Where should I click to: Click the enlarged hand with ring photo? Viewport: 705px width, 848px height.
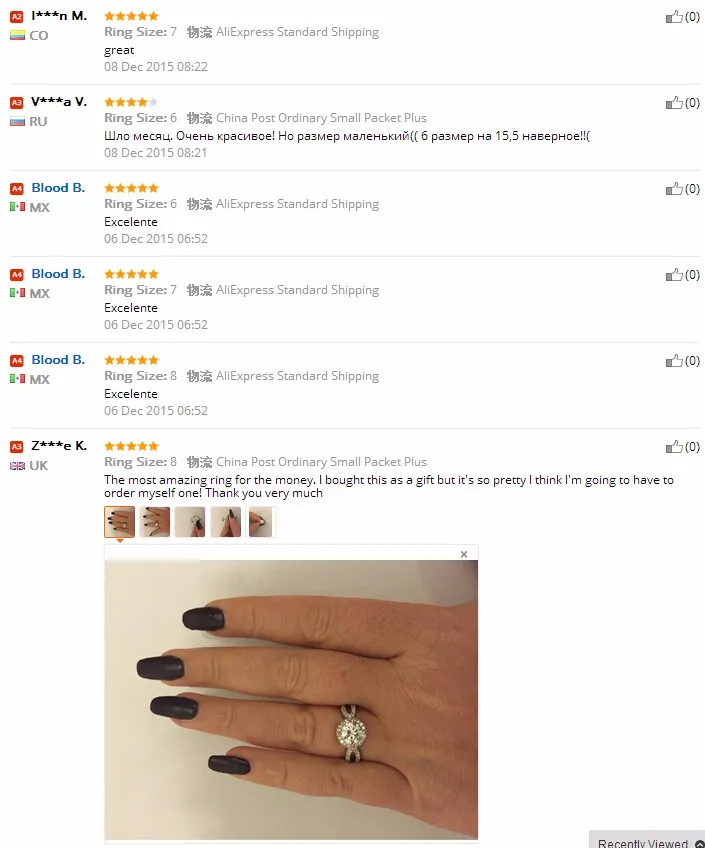pyautogui.click(x=291, y=700)
